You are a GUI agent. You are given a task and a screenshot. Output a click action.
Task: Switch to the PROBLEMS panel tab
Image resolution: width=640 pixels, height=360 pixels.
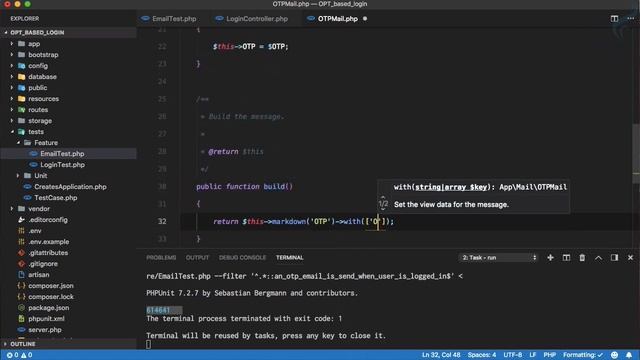tap(161, 258)
